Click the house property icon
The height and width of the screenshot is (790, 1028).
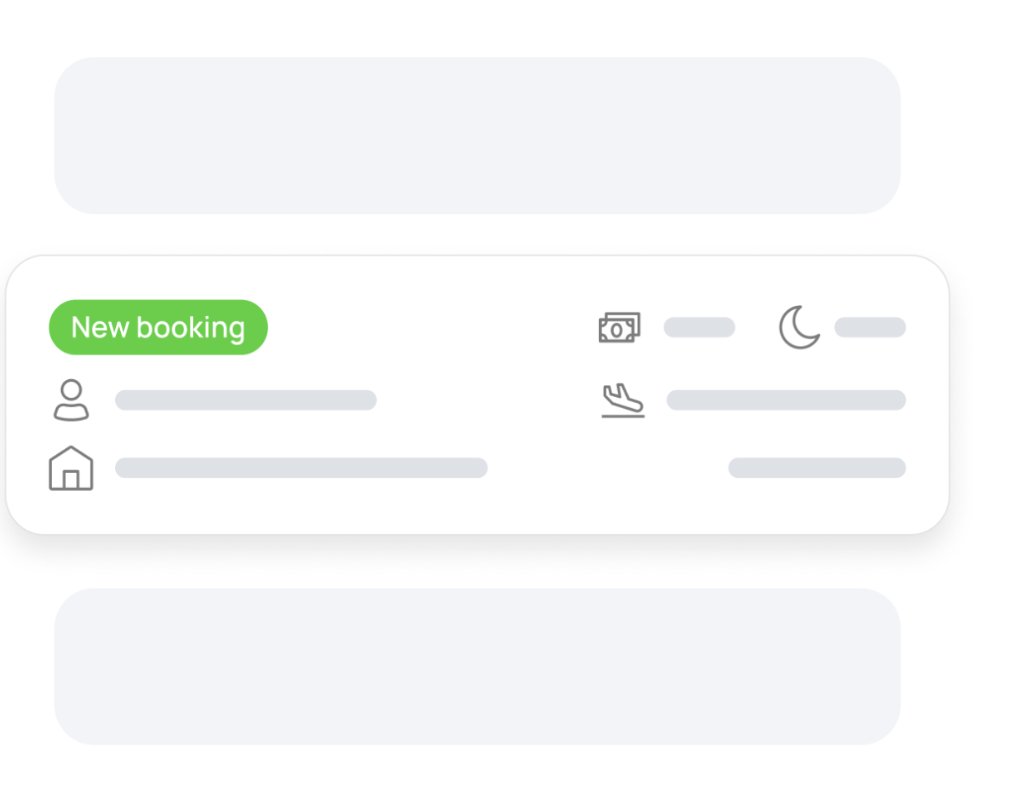[x=71, y=468]
